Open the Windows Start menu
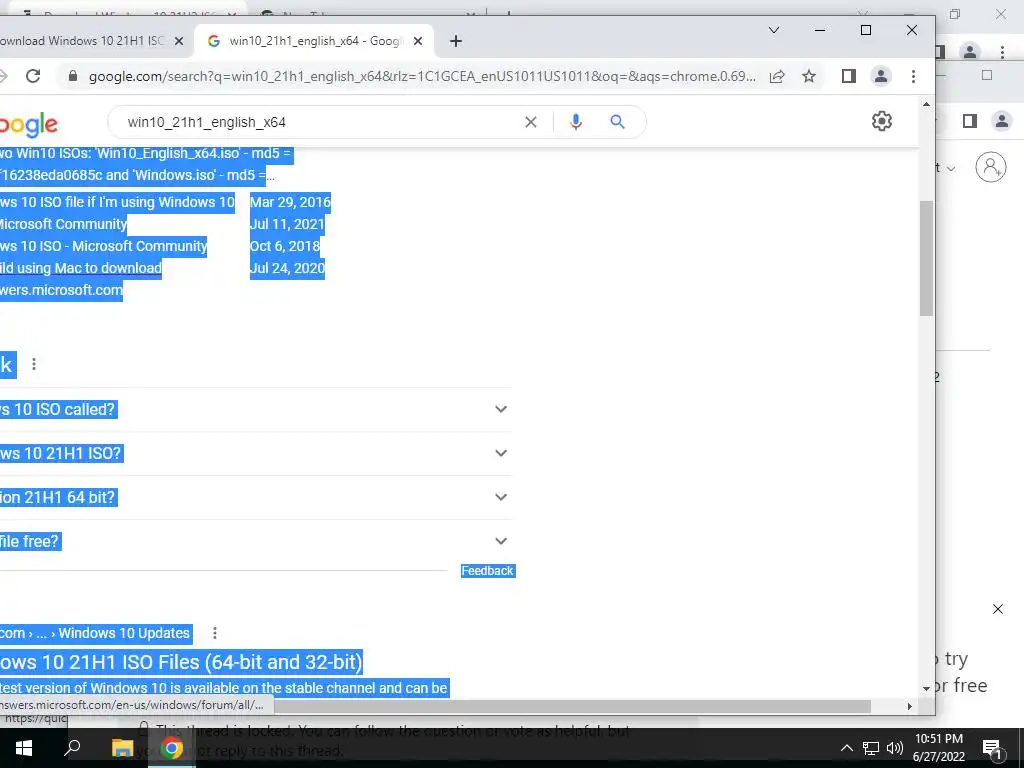 (x=24, y=748)
